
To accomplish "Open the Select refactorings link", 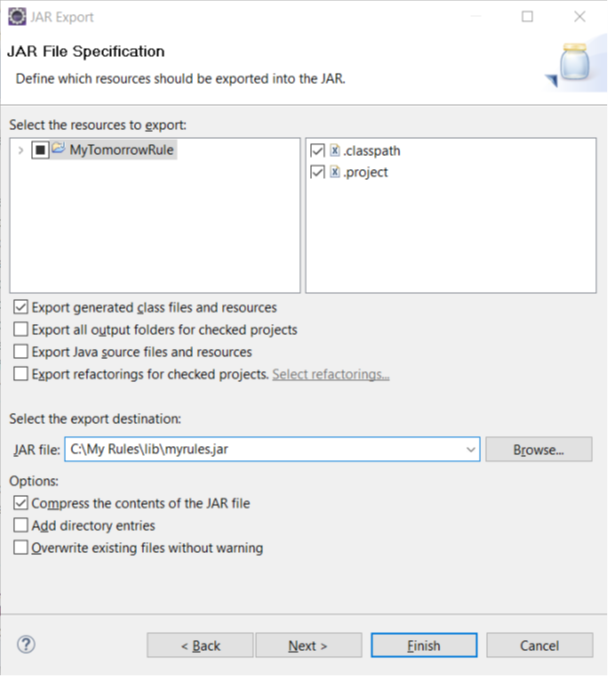I will [331, 374].
